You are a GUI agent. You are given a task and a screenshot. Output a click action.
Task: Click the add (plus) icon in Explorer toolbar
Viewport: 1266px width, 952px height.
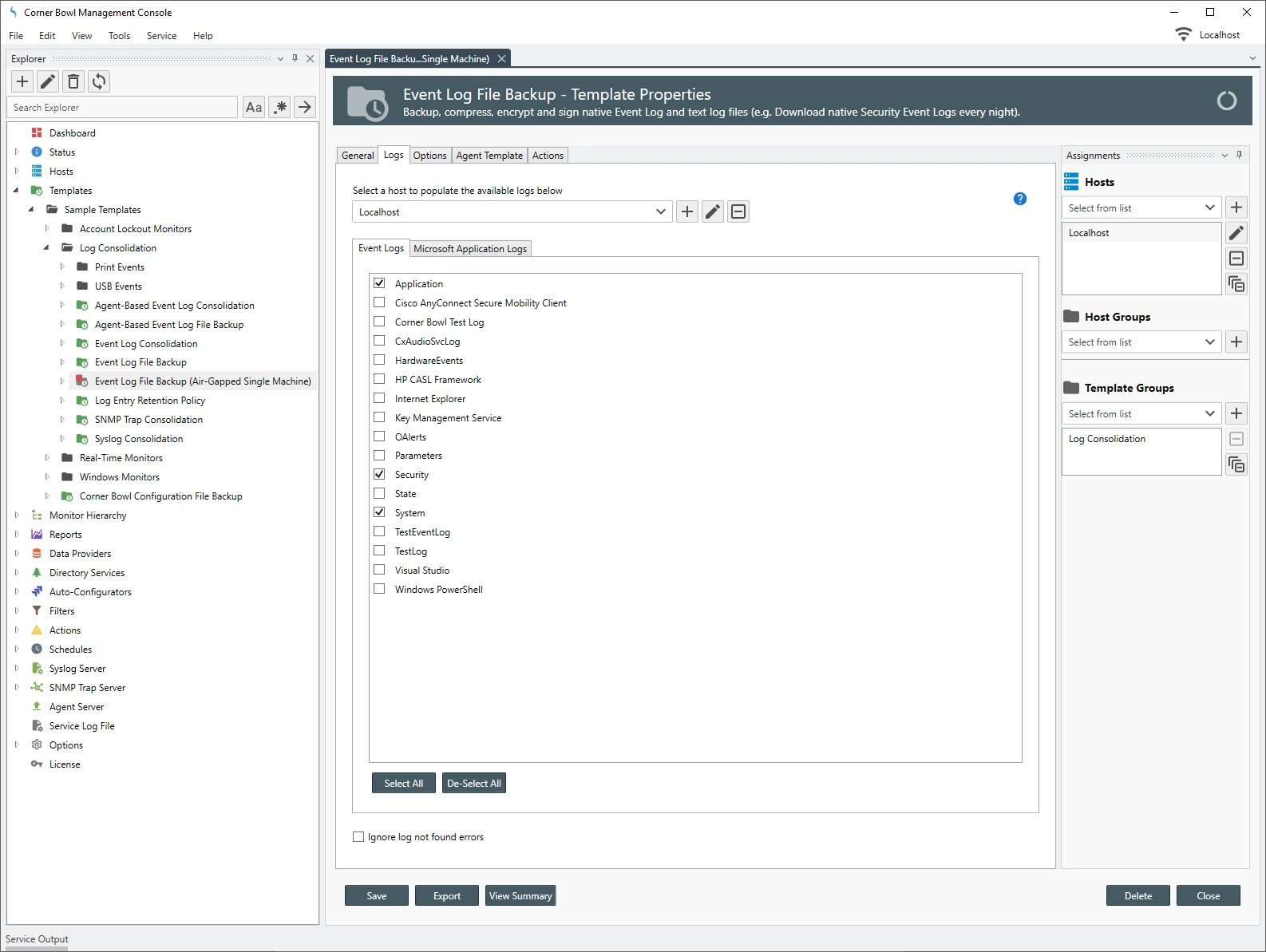[x=22, y=81]
